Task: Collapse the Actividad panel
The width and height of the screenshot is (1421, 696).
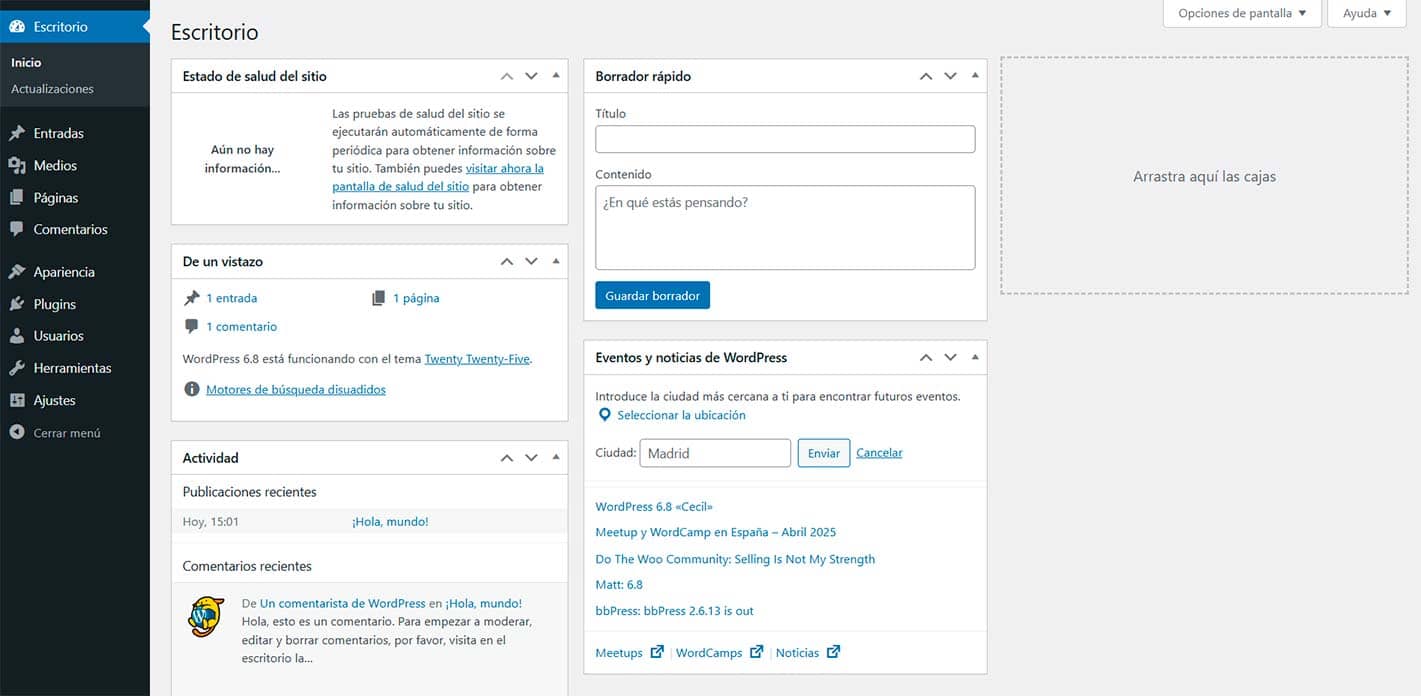Action: 556,458
